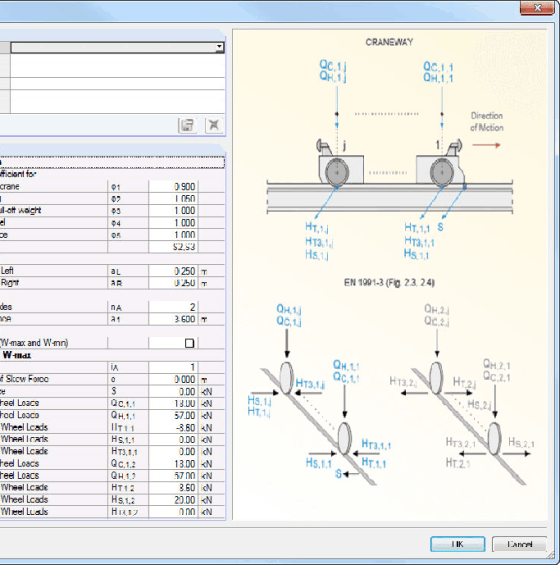
Task: Select the HS,1,2 value 20.00
Action: pyautogui.click(x=173, y=500)
